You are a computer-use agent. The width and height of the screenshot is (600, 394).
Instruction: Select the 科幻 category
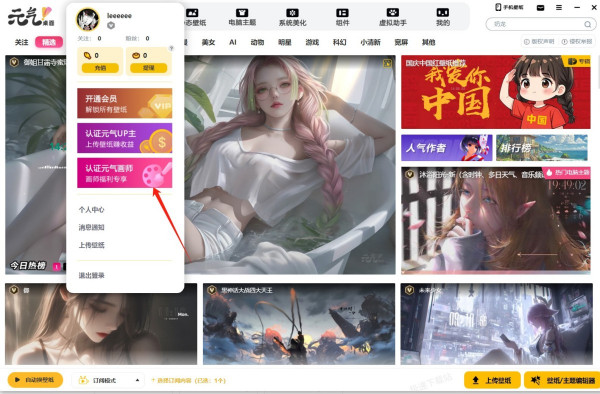coord(339,42)
